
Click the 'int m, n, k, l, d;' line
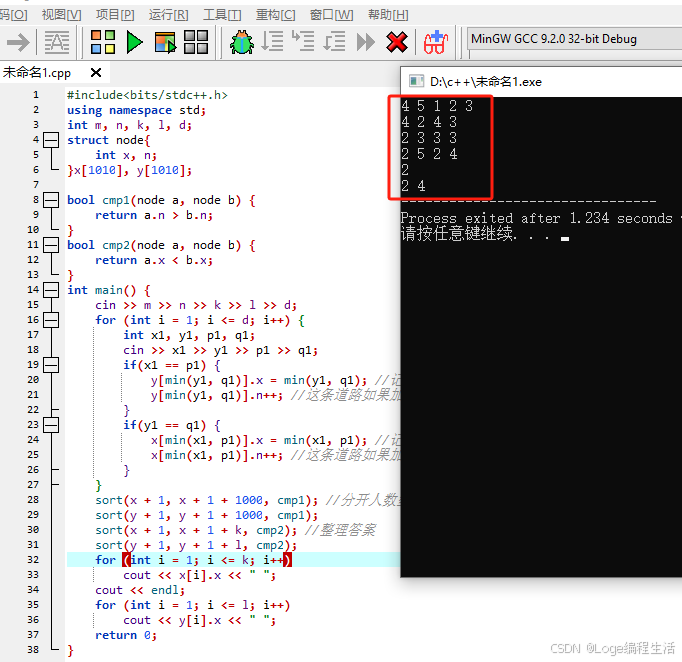129,125
